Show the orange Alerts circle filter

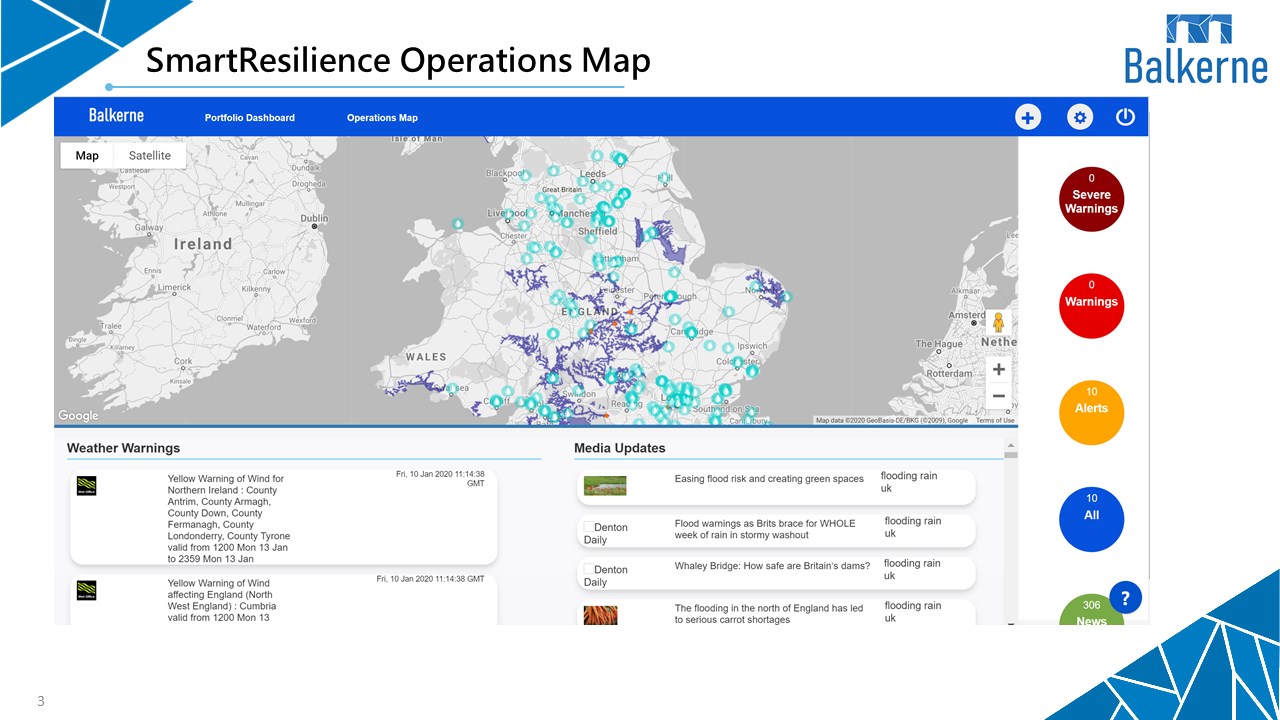1091,412
